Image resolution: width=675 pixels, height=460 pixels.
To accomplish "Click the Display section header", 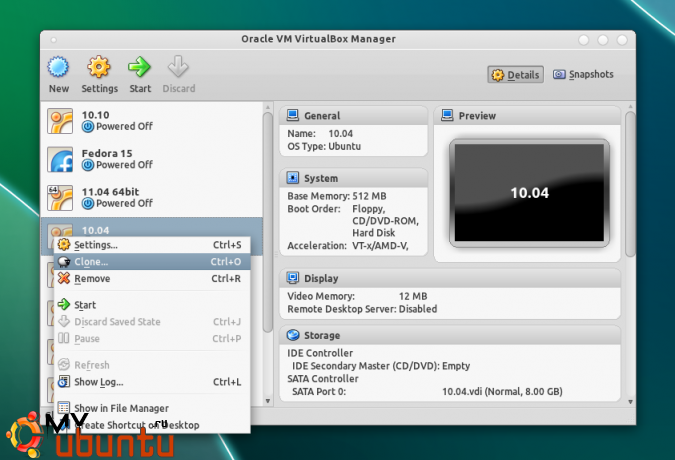I will (450, 278).
